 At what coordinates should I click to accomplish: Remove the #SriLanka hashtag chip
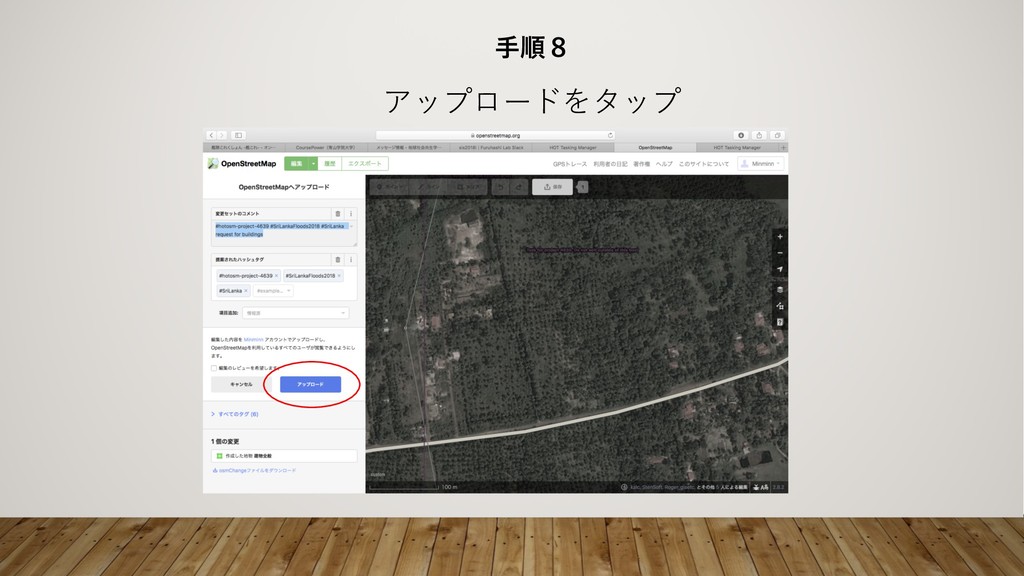tap(246, 291)
